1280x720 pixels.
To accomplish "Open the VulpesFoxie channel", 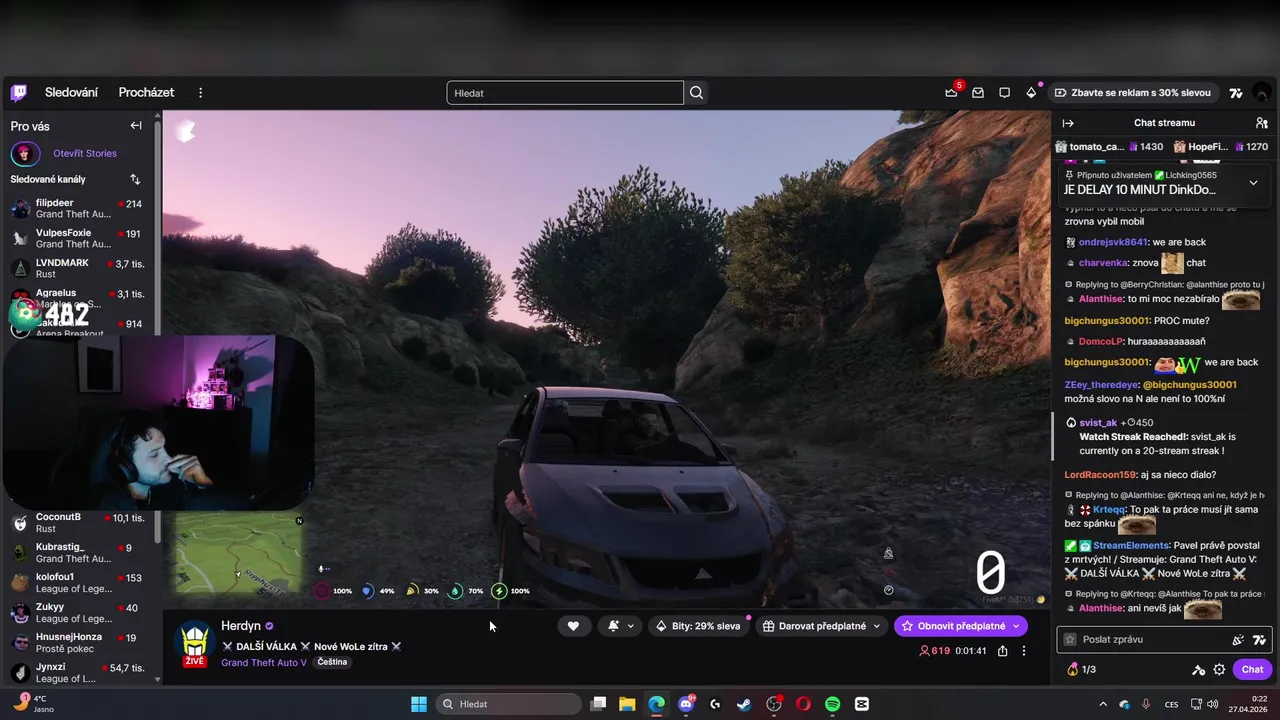I will 80,238.
